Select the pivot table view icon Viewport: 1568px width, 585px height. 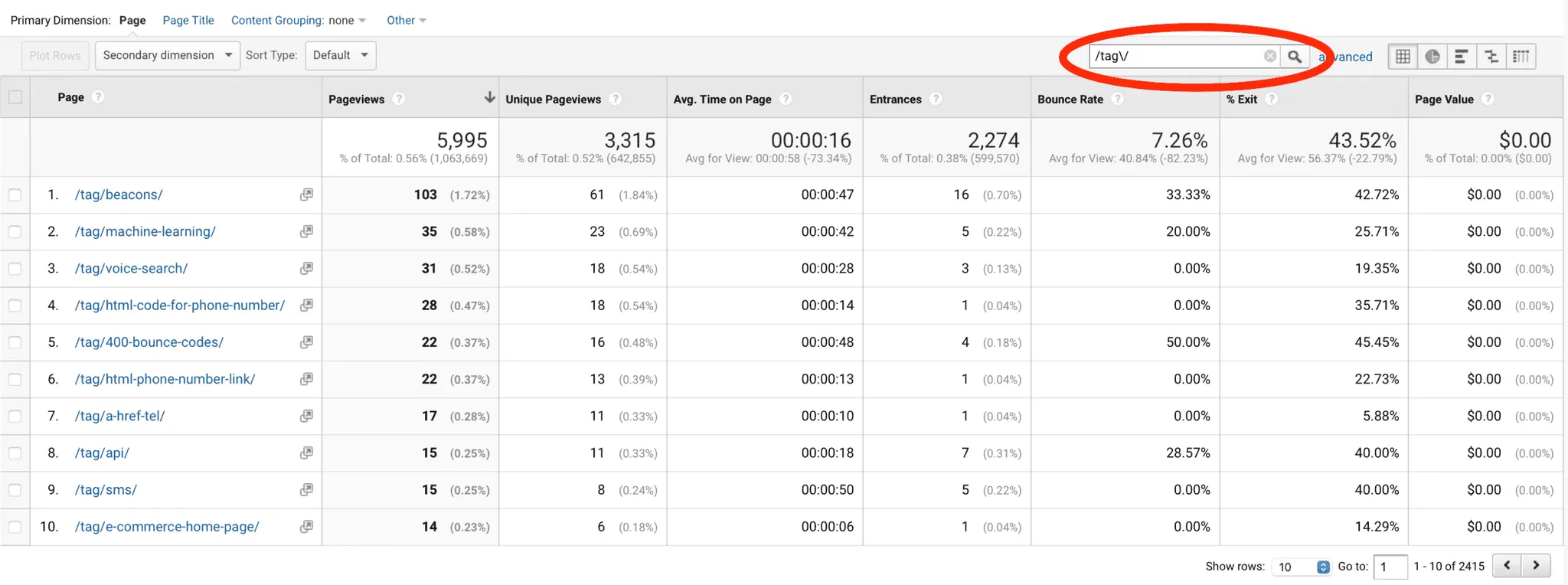(x=1521, y=56)
